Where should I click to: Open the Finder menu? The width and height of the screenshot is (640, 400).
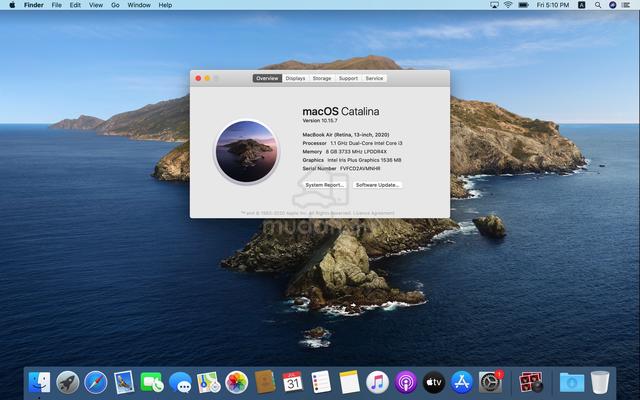coord(34,5)
